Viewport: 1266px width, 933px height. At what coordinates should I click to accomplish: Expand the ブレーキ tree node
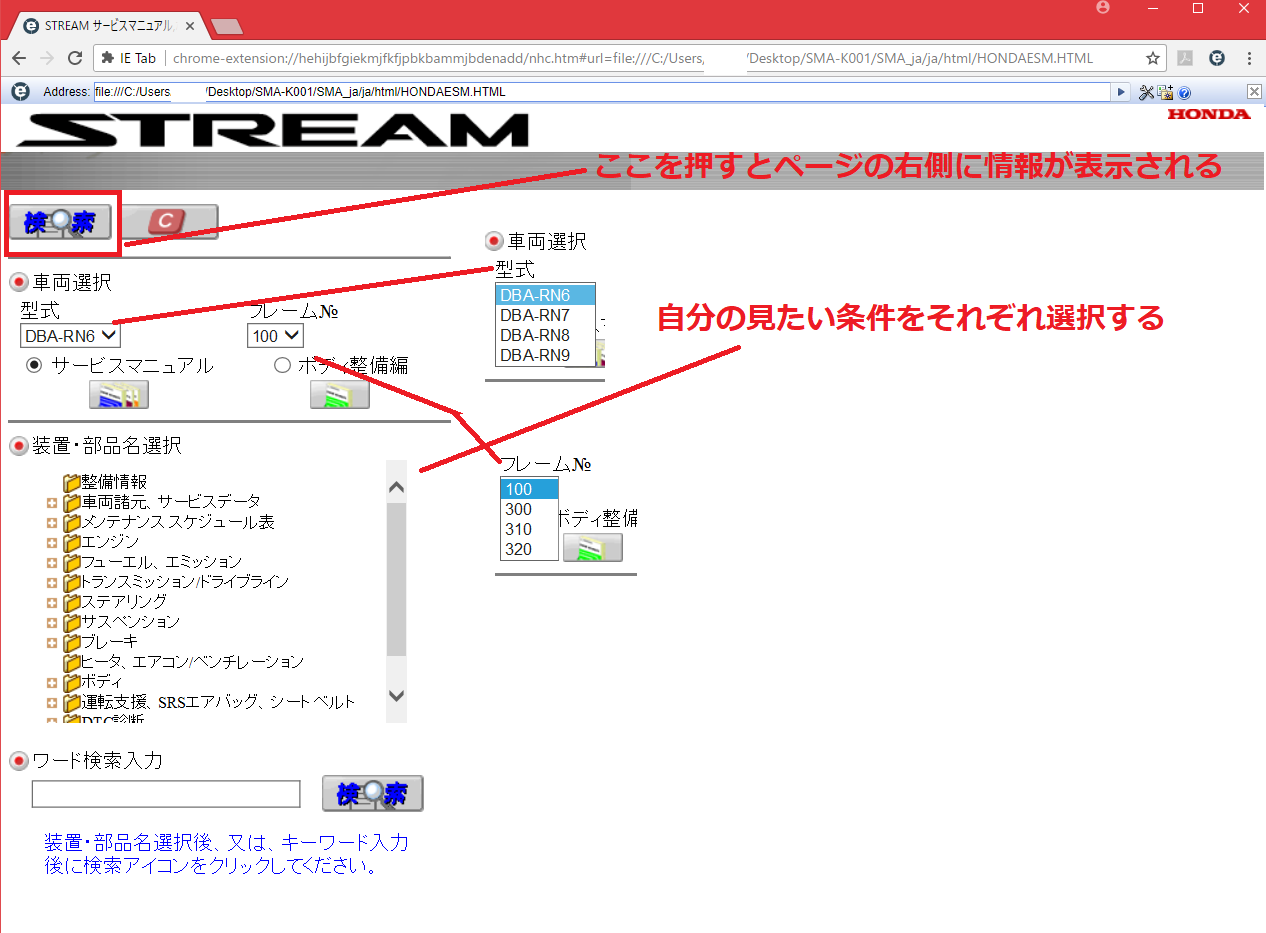(52, 642)
